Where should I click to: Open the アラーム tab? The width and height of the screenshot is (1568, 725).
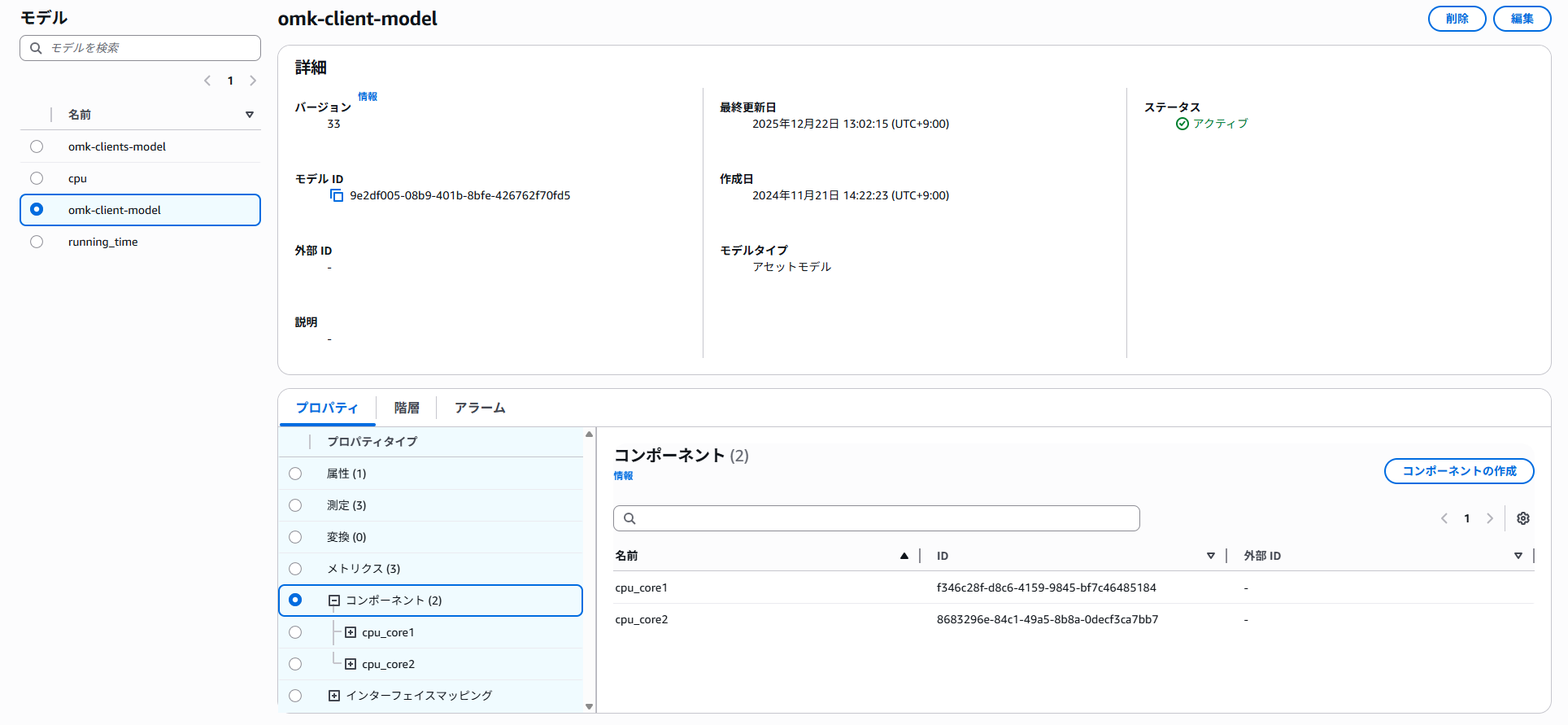click(480, 408)
